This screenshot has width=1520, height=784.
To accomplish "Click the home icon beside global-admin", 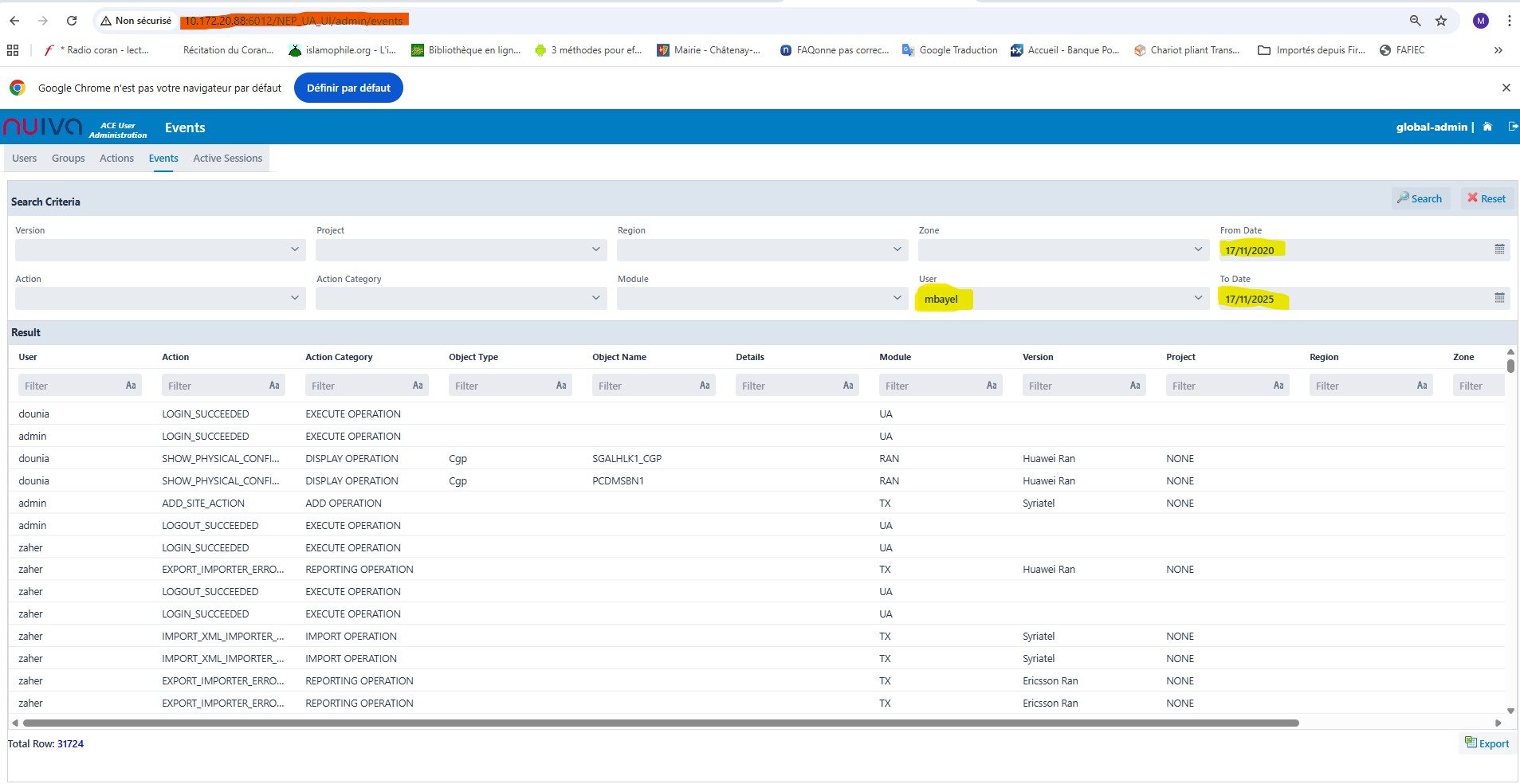I will point(1487,127).
